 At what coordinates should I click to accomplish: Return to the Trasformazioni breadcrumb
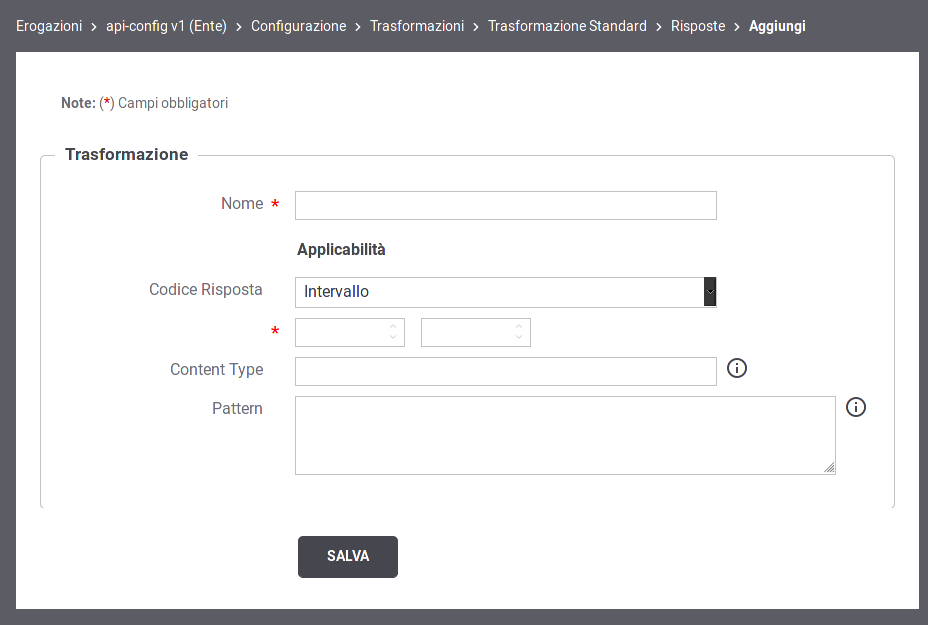coord(417,26)
